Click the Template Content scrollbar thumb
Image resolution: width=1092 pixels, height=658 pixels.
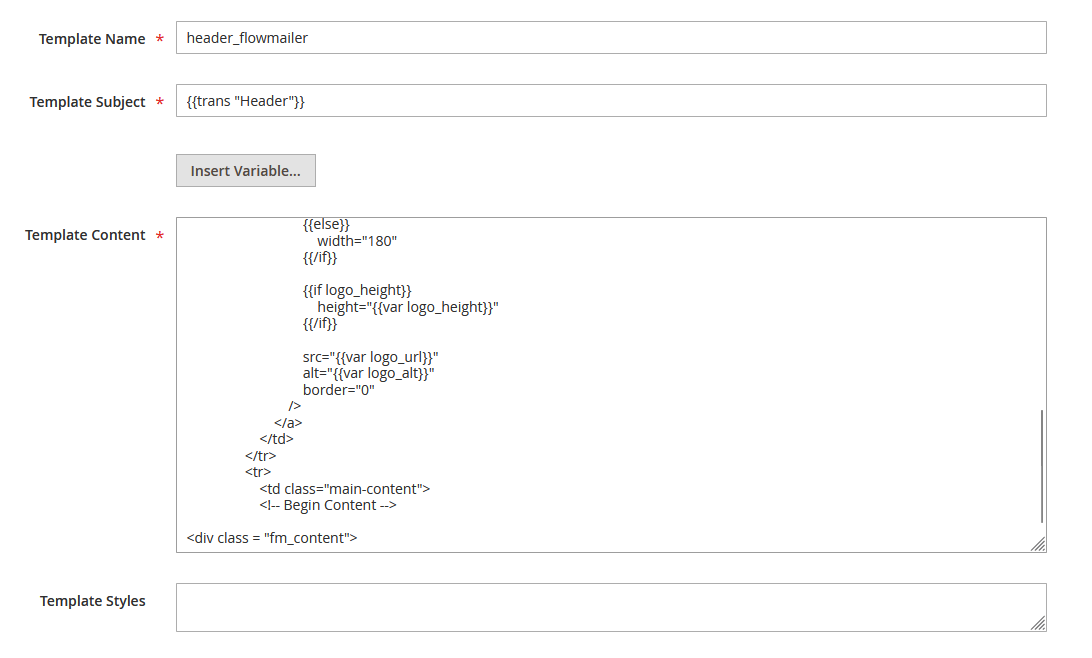(x=1042, y=467)
